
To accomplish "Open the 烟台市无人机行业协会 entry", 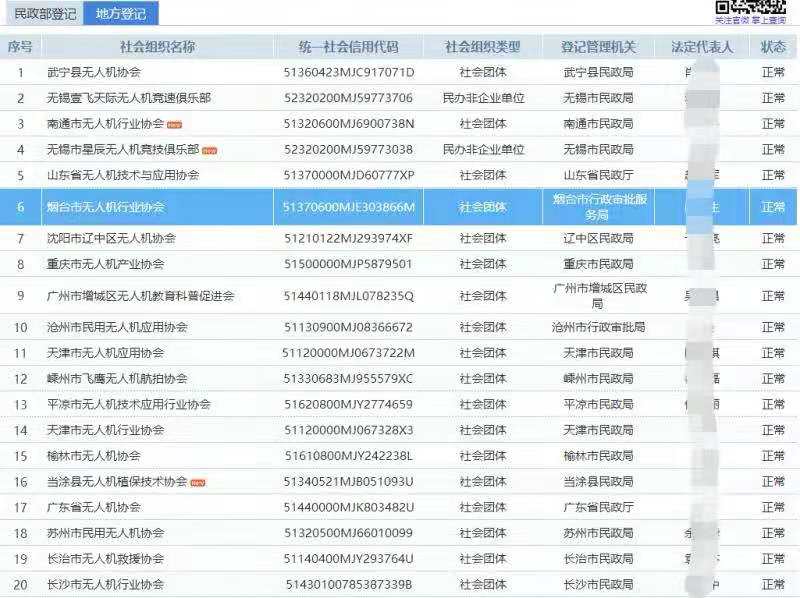I will 106,207.
